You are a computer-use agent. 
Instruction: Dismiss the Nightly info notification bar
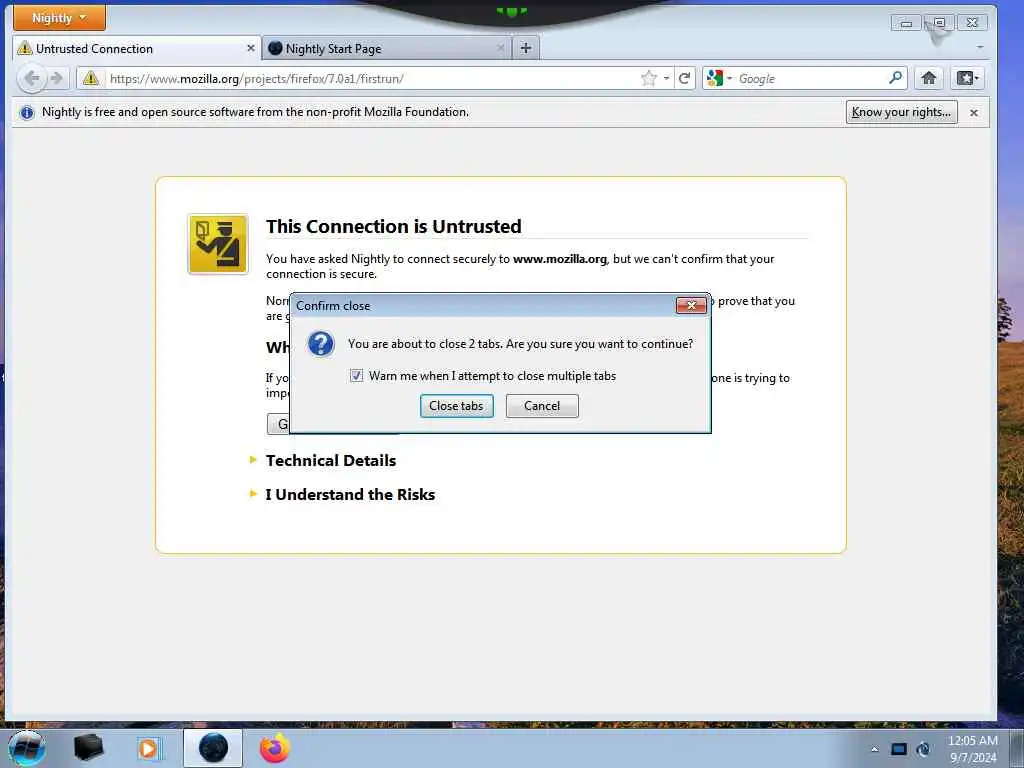pyautogui.click(x=974, y=113)
